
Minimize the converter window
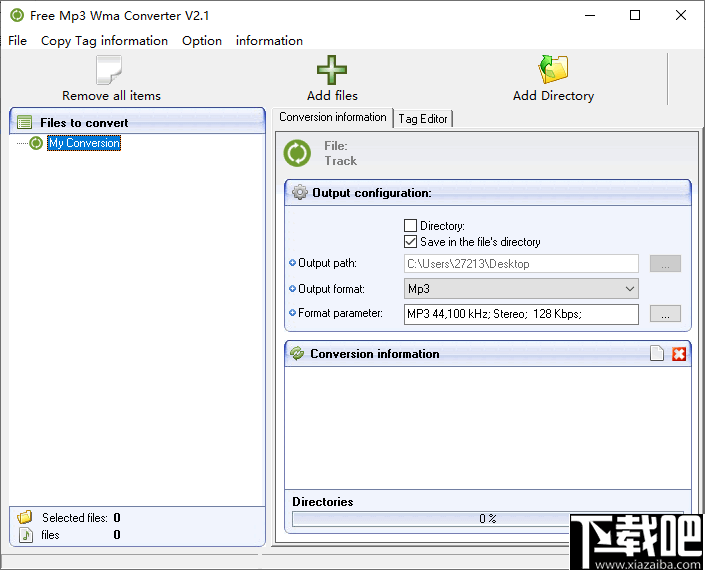590,15
